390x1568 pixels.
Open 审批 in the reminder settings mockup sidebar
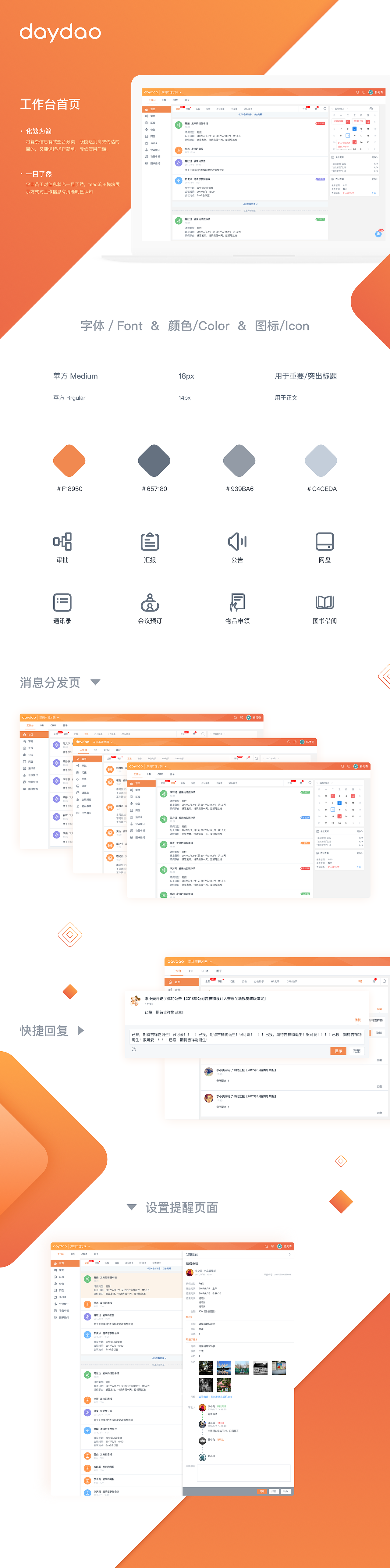coord(65,1270)
